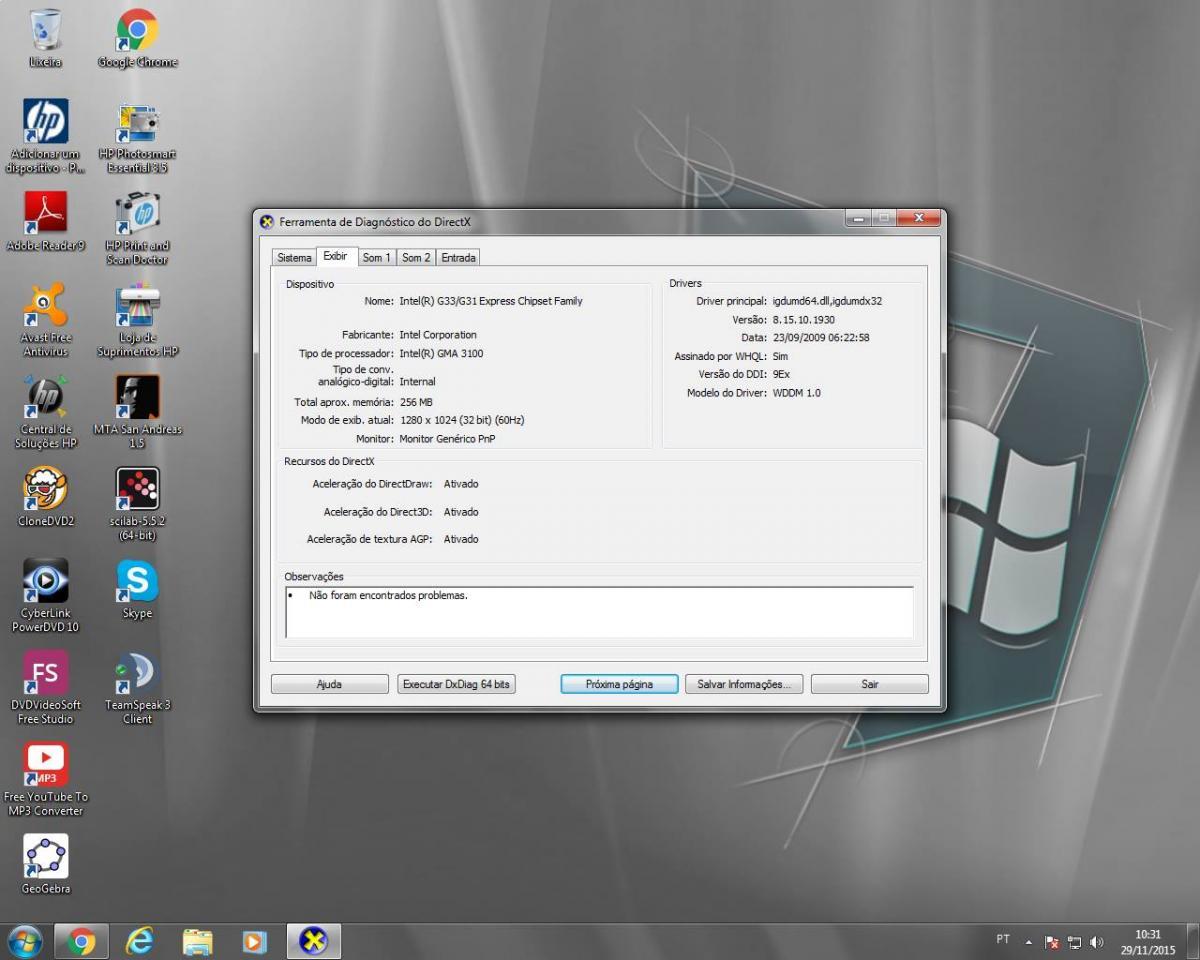Click the 'Intel(R) GMA 3100' processor type
Screen dimensions: 1200x960
click(x=441, y=354)
